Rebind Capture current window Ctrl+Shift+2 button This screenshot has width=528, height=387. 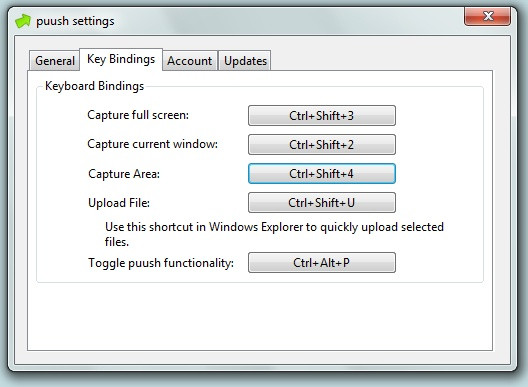[322, 144]
